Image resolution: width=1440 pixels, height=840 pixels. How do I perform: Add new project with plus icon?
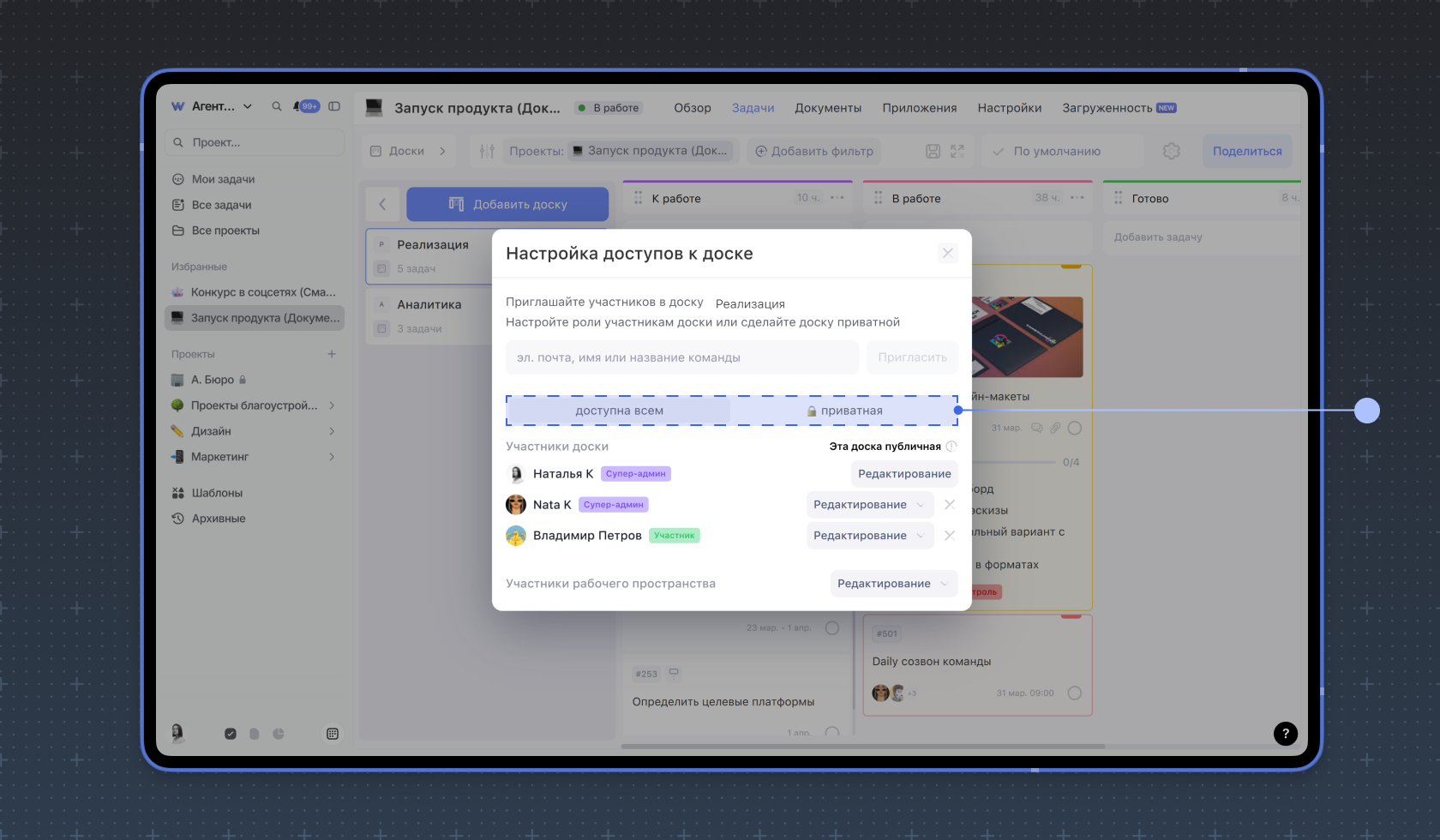point(332,354)
